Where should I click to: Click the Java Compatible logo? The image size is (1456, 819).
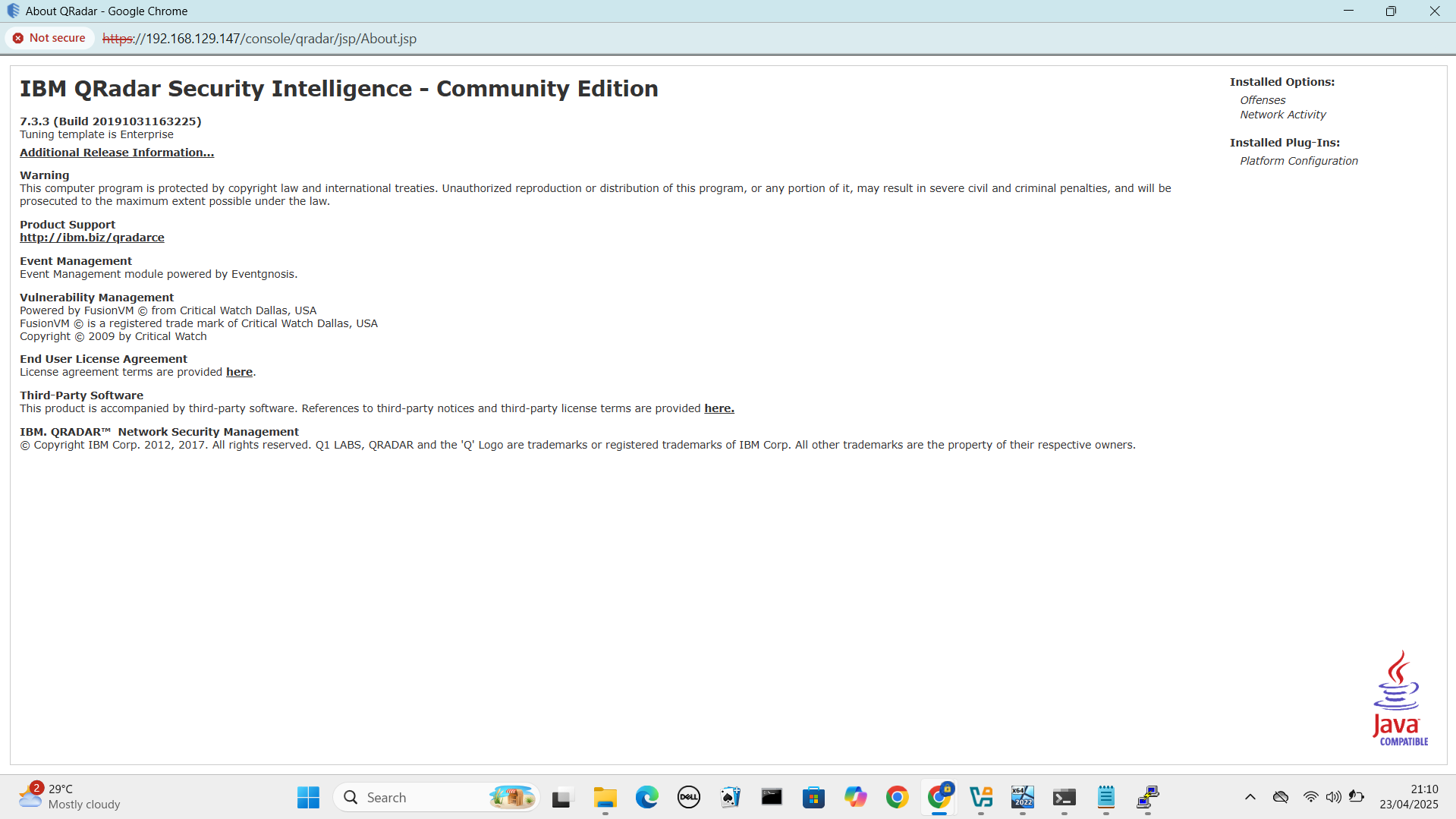tap(1400, 698)
